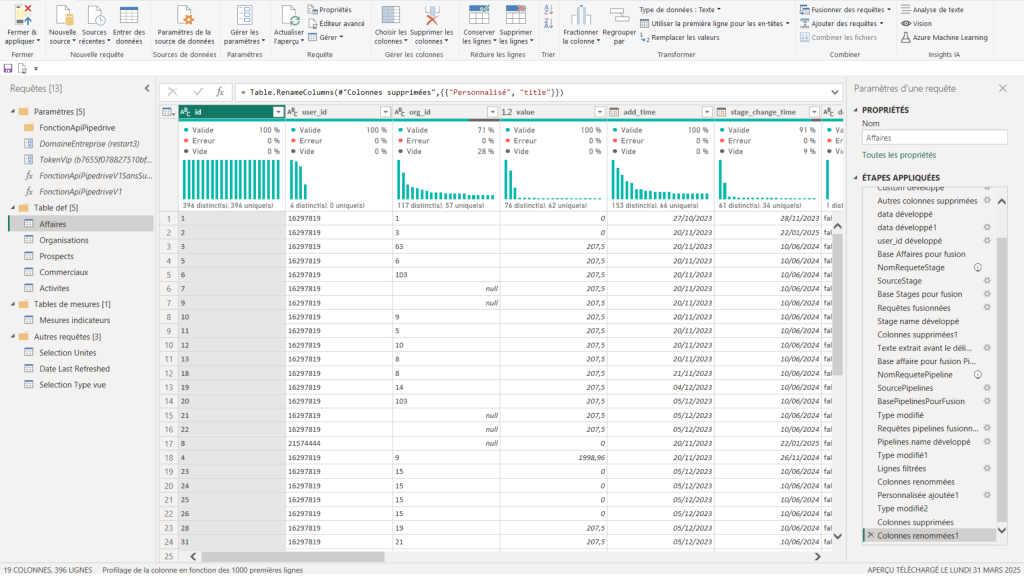Confirm formula with the checkmark icon

tap(198, 92)
